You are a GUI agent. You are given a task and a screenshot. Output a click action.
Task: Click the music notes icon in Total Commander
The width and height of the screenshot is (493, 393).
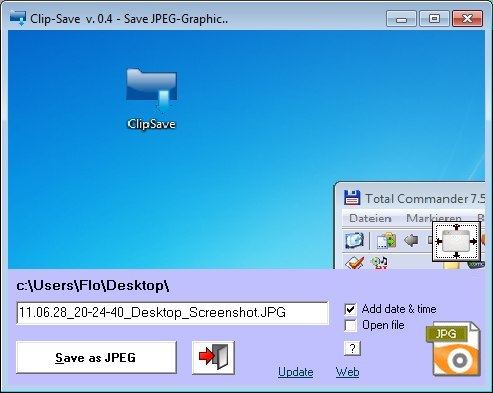(380, 263)
